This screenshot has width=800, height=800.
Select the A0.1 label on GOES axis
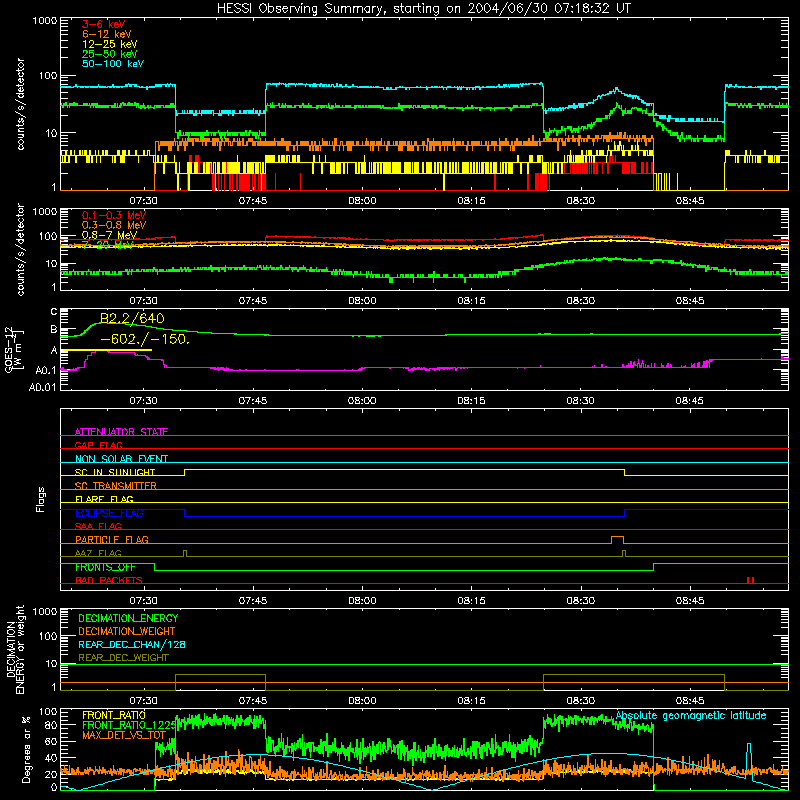coord(46,370)
